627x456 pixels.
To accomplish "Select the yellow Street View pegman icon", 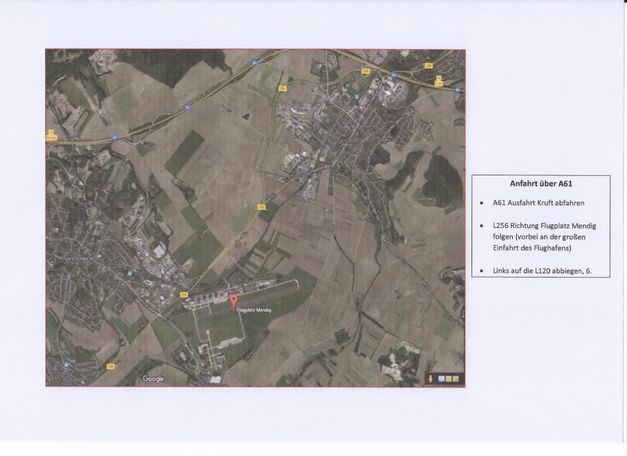I will tap(430, 378).
